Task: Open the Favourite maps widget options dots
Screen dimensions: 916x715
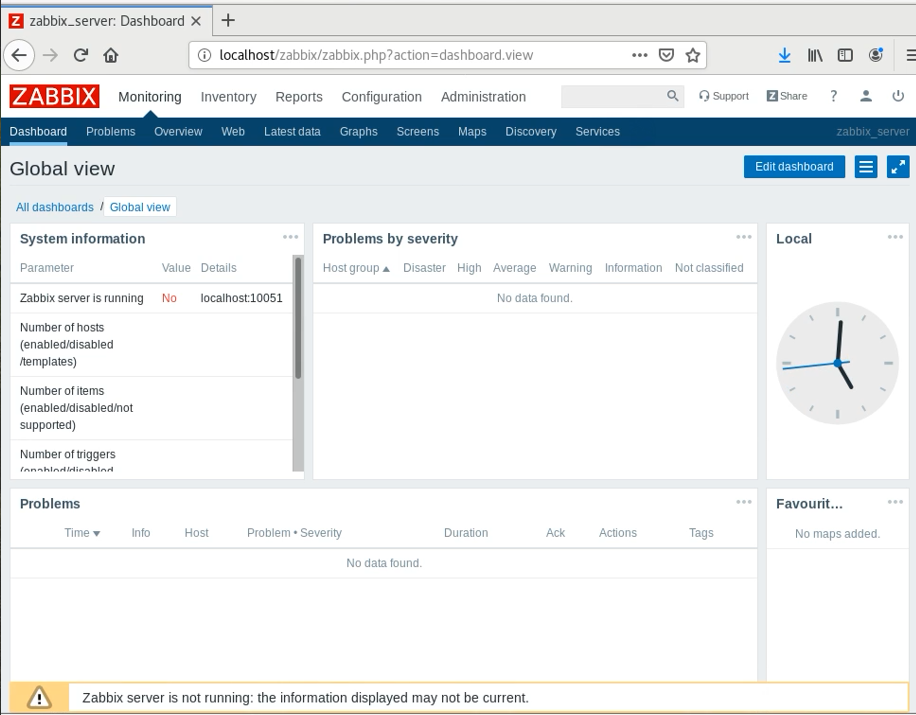Action: (895, 502)
